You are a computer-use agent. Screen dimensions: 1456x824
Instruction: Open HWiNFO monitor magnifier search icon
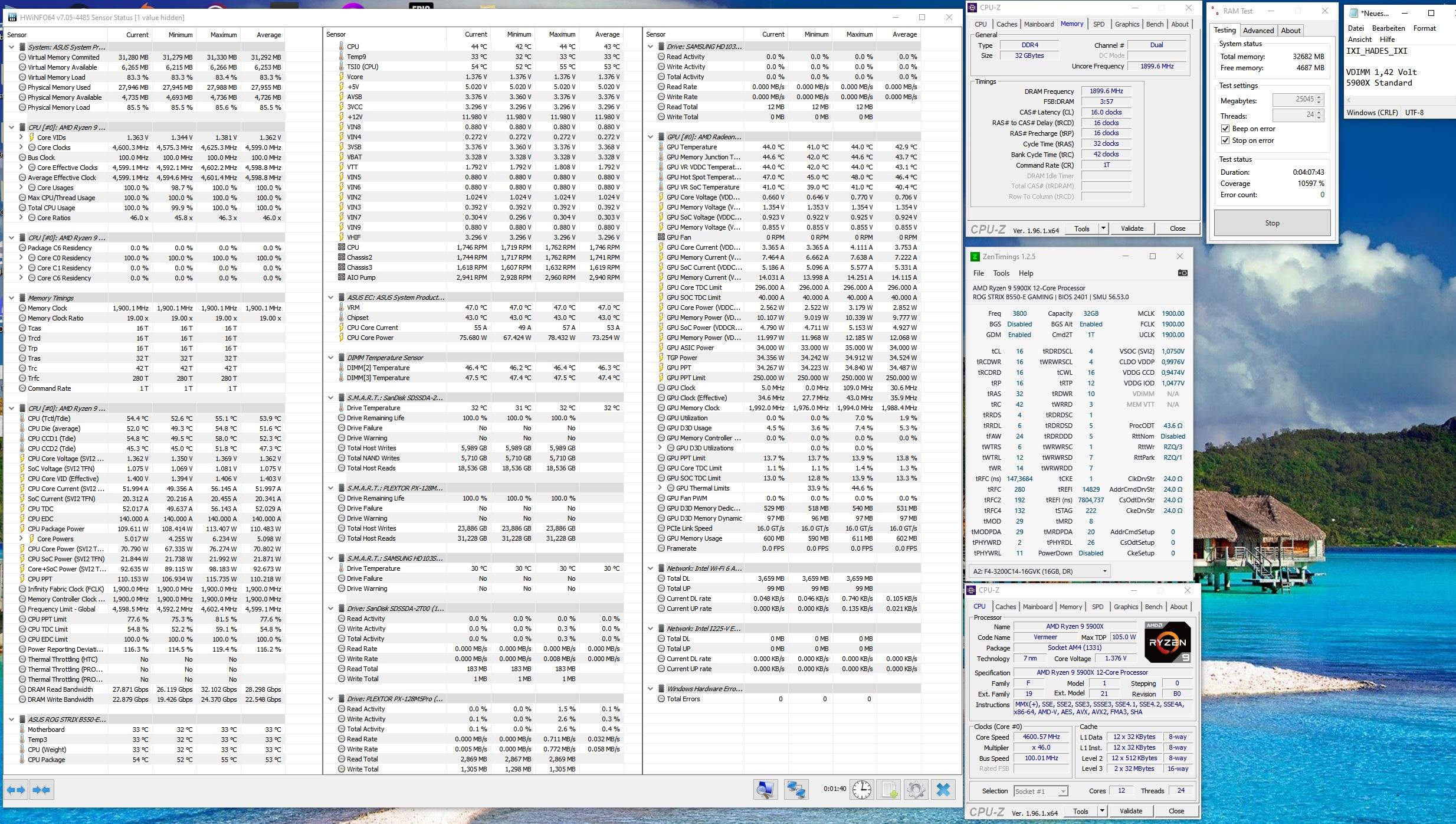[766, 790]
